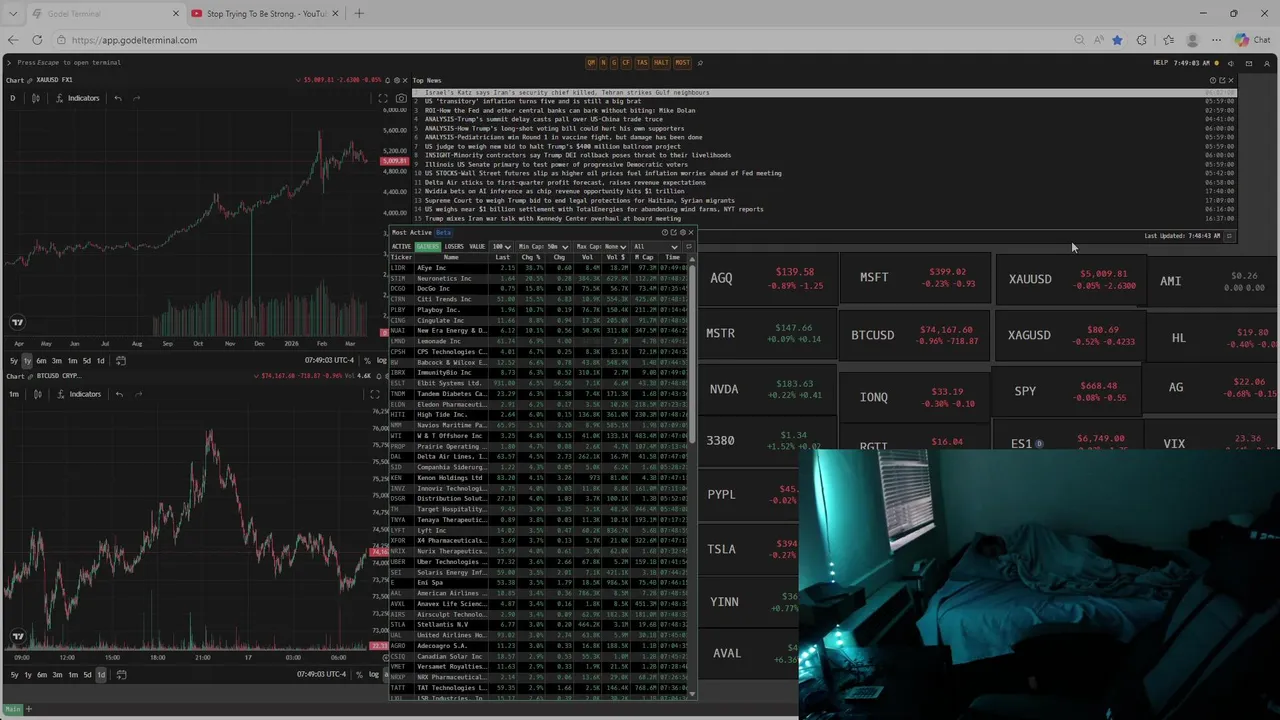Refresh the Most Active list

point(689,246)
